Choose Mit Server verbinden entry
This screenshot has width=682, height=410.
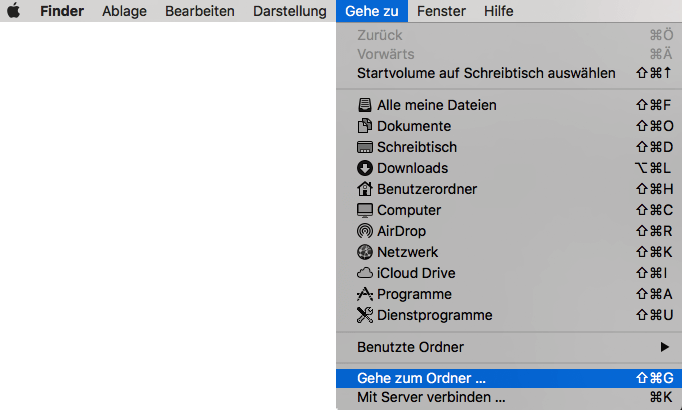point(431,397)
